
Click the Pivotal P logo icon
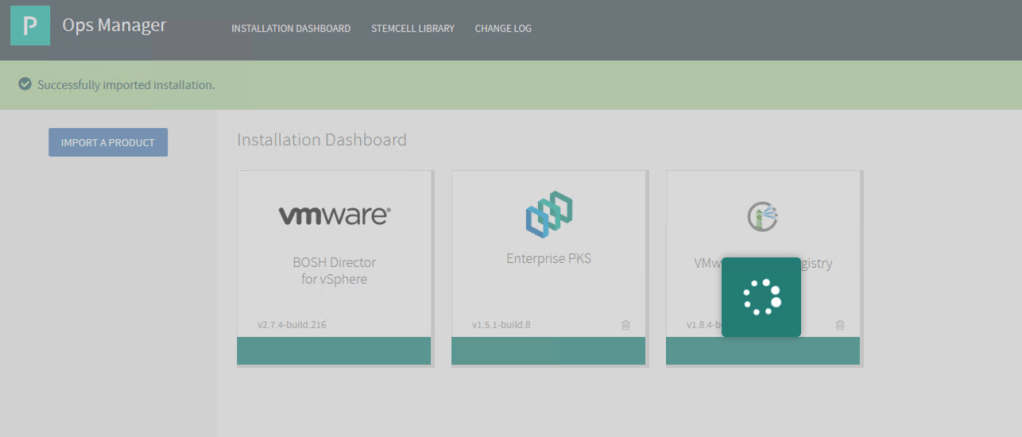tap(30, 26)
